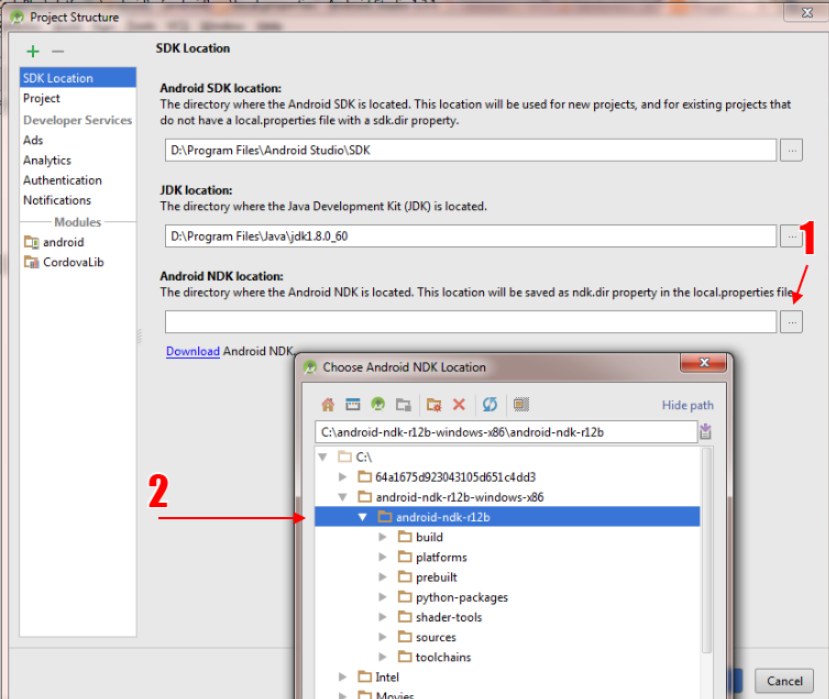Expand the Intel folder

343,677
